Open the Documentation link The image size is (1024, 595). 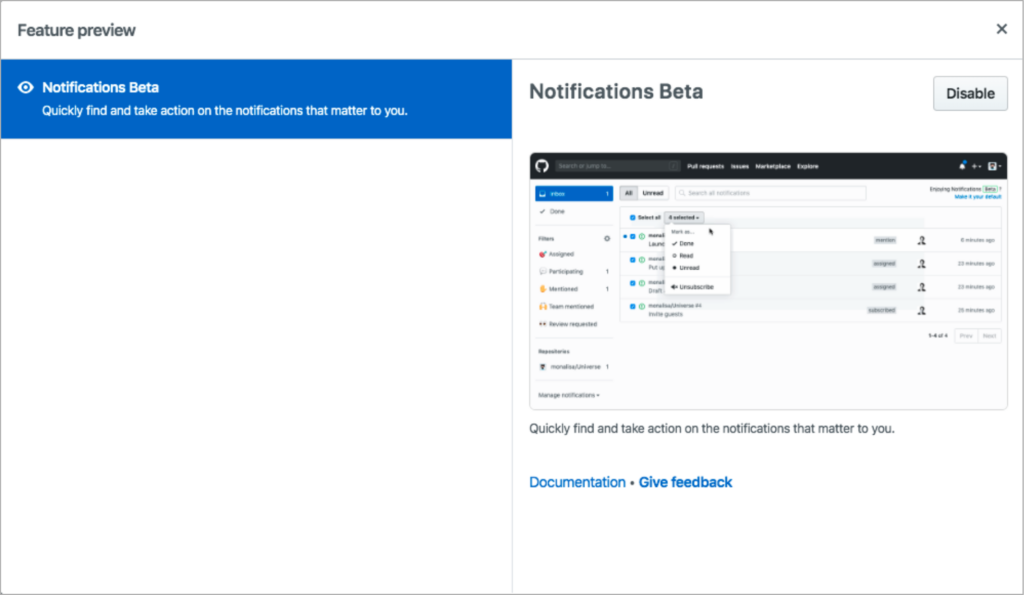pyautogui.click(x=577, y=482)
